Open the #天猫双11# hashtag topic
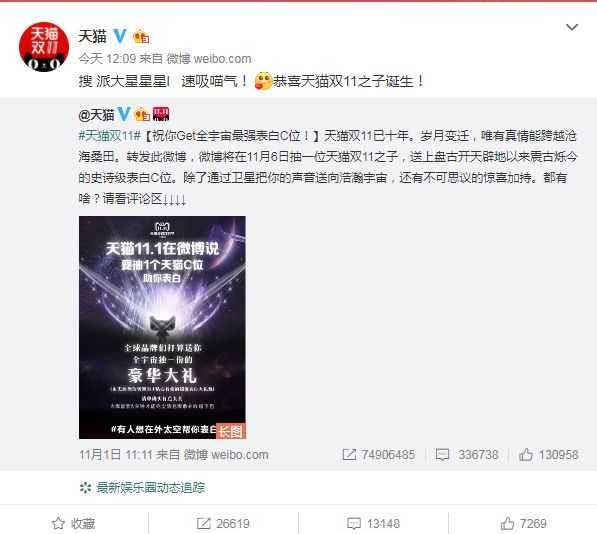Image resolution: width=597 pixels, height=534 pixels. 110,135
